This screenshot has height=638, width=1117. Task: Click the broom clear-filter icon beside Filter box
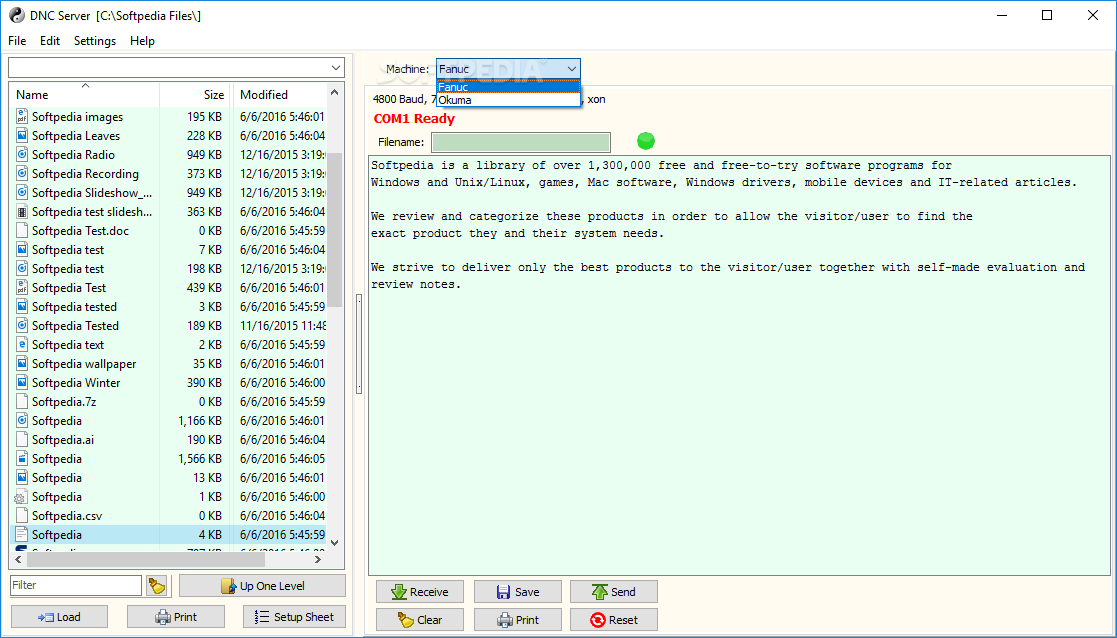157,586
